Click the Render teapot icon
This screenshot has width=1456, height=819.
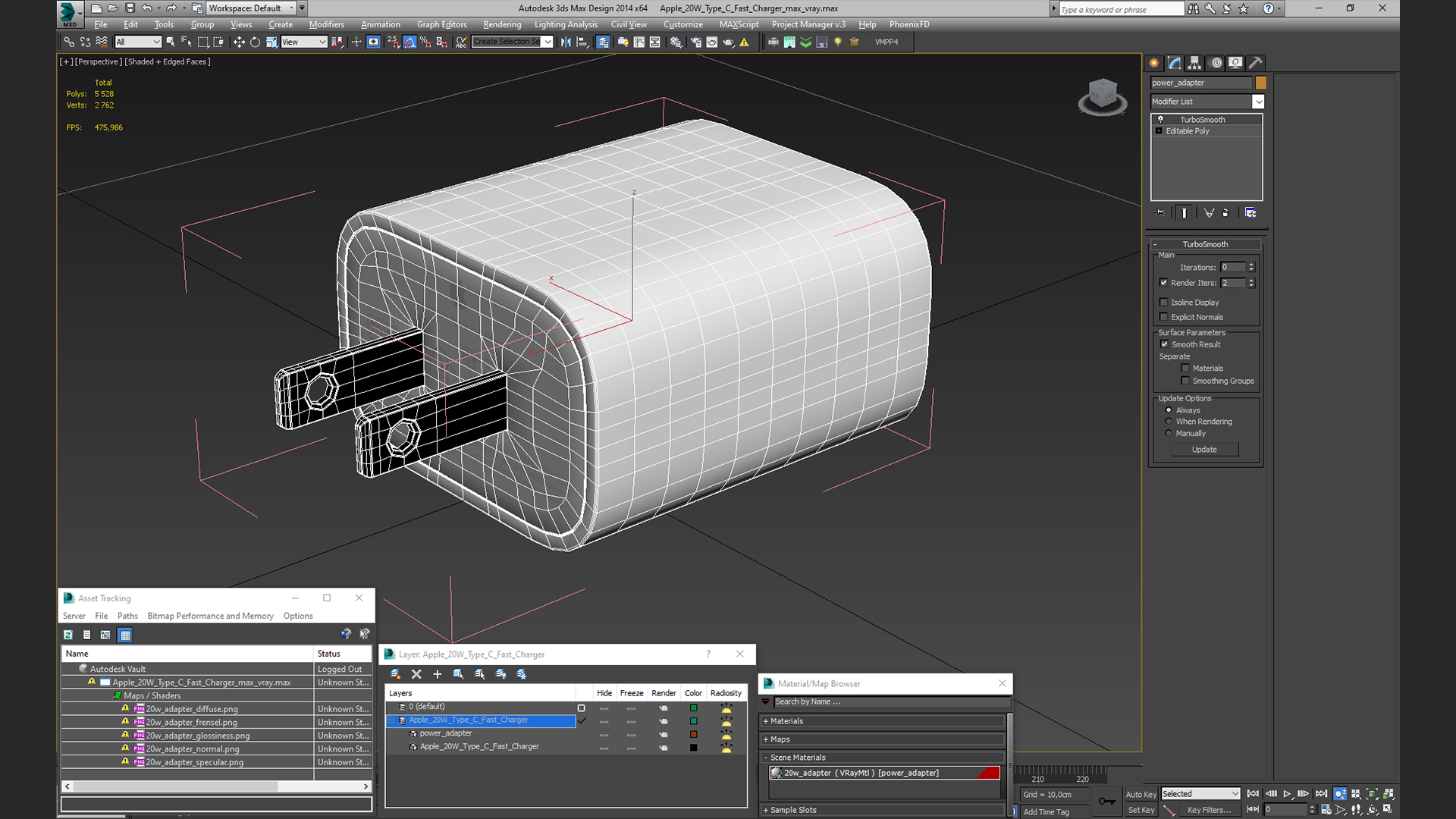click(728, 42)
